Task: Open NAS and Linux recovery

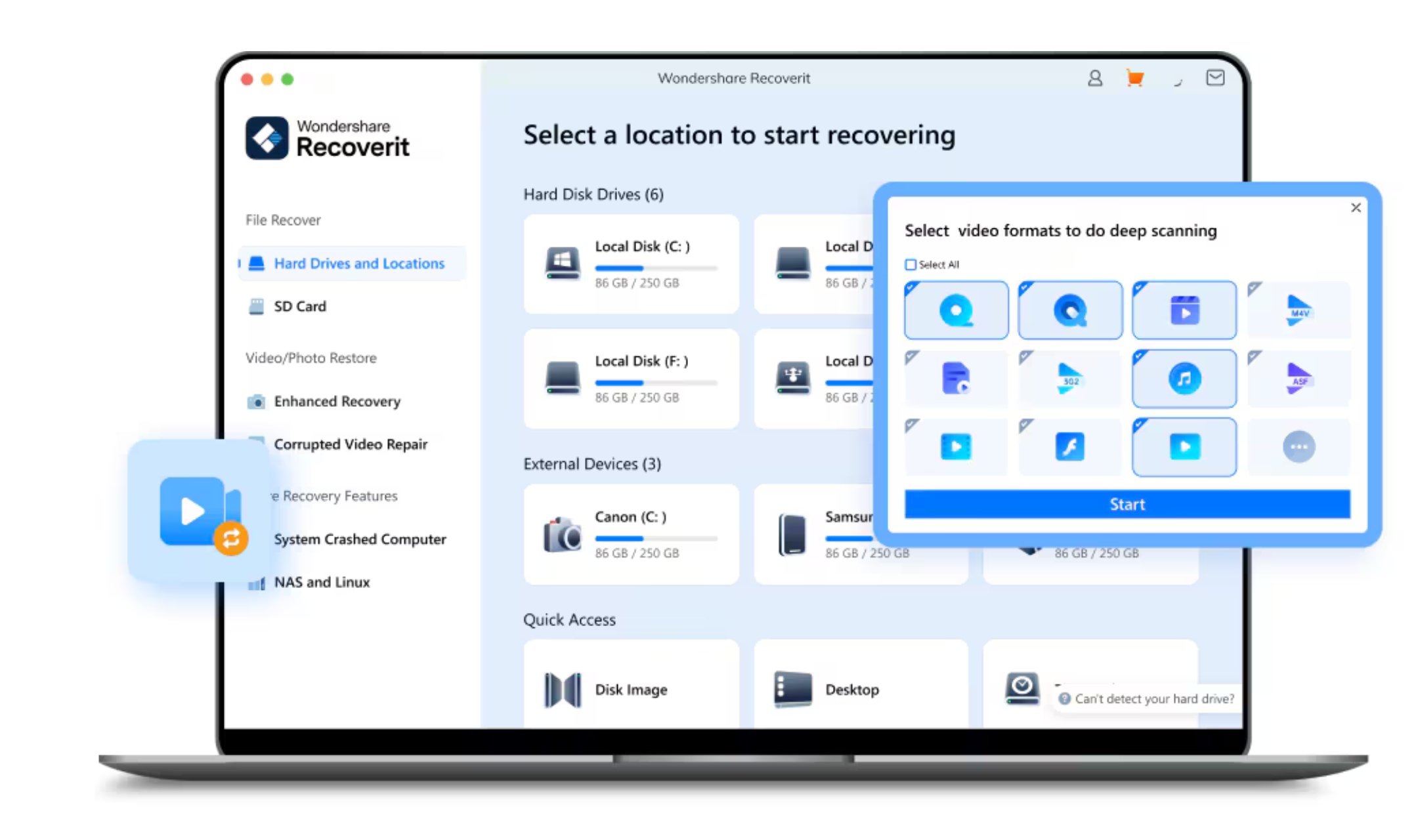Action: pos(309,582)
